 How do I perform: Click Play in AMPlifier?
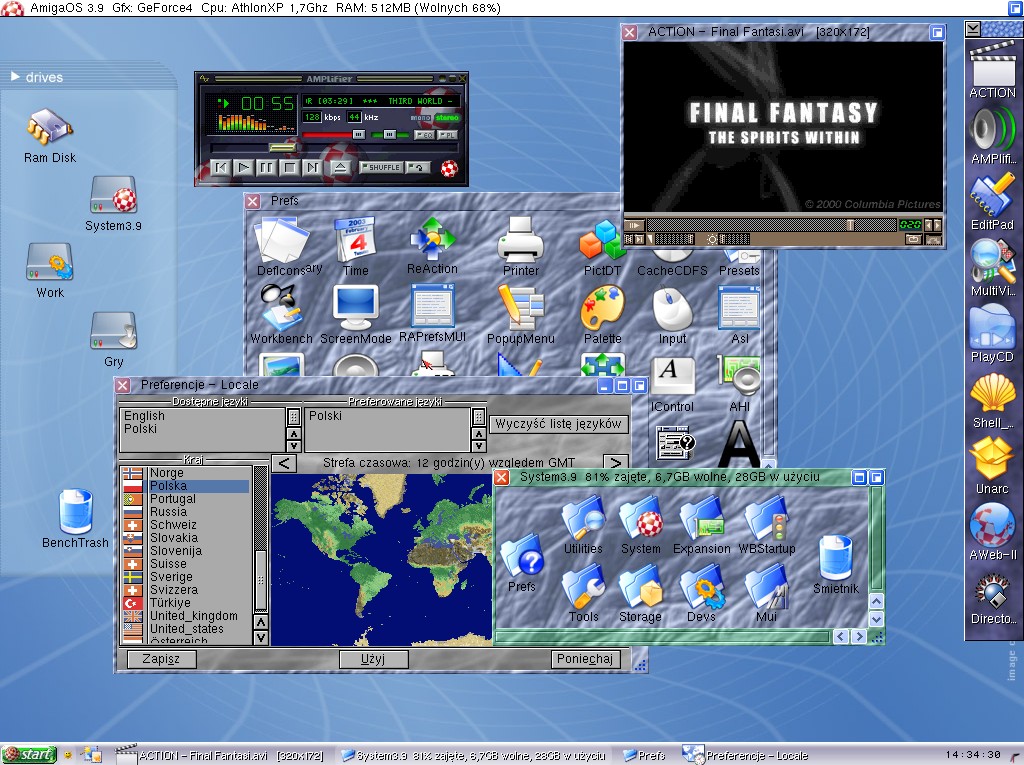coord(244,167)
